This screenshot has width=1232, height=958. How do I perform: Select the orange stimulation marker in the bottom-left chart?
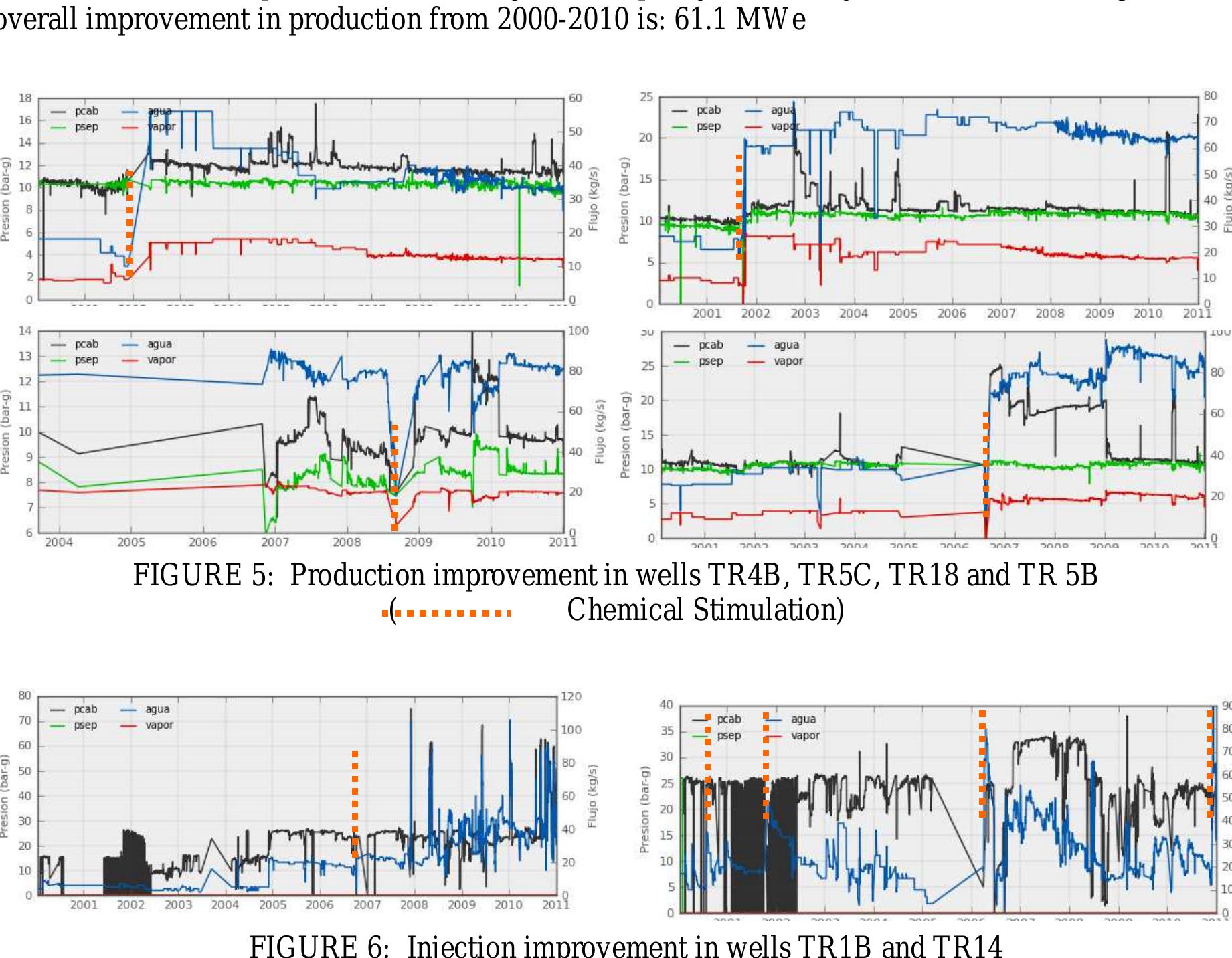[355, 803]
